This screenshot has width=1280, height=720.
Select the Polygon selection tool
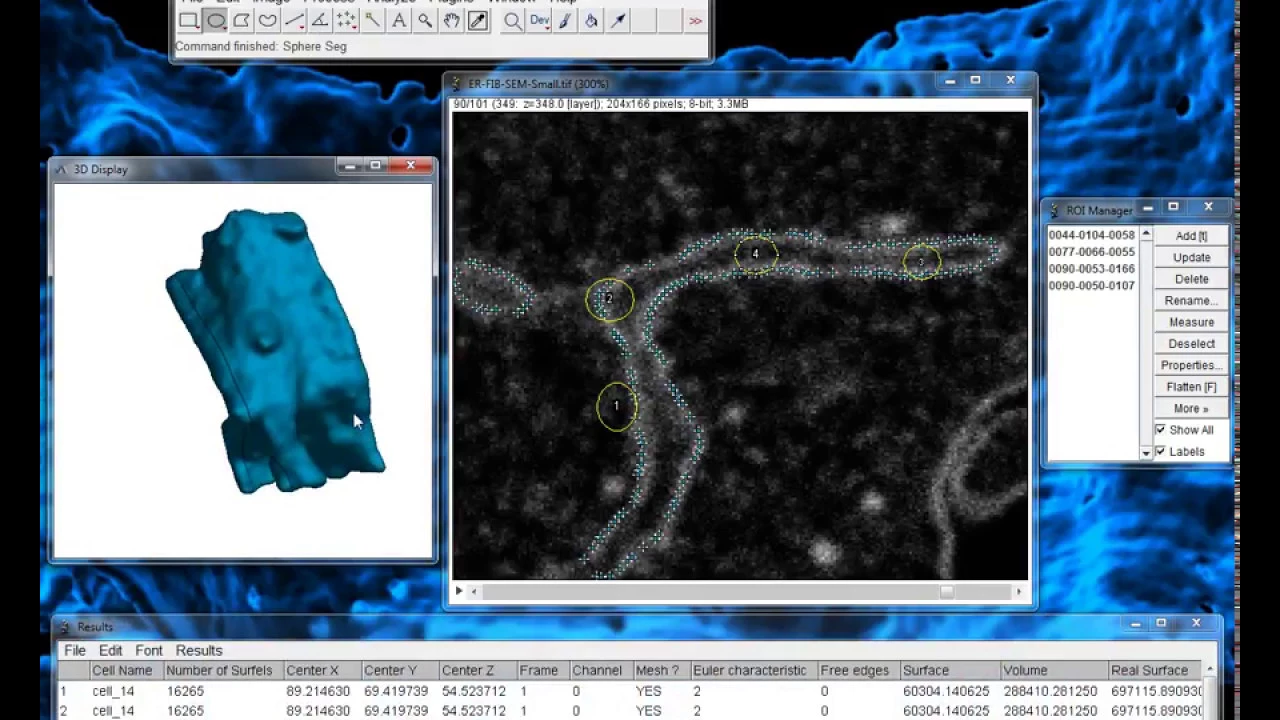pyautogui.click(x=241, y=20)
